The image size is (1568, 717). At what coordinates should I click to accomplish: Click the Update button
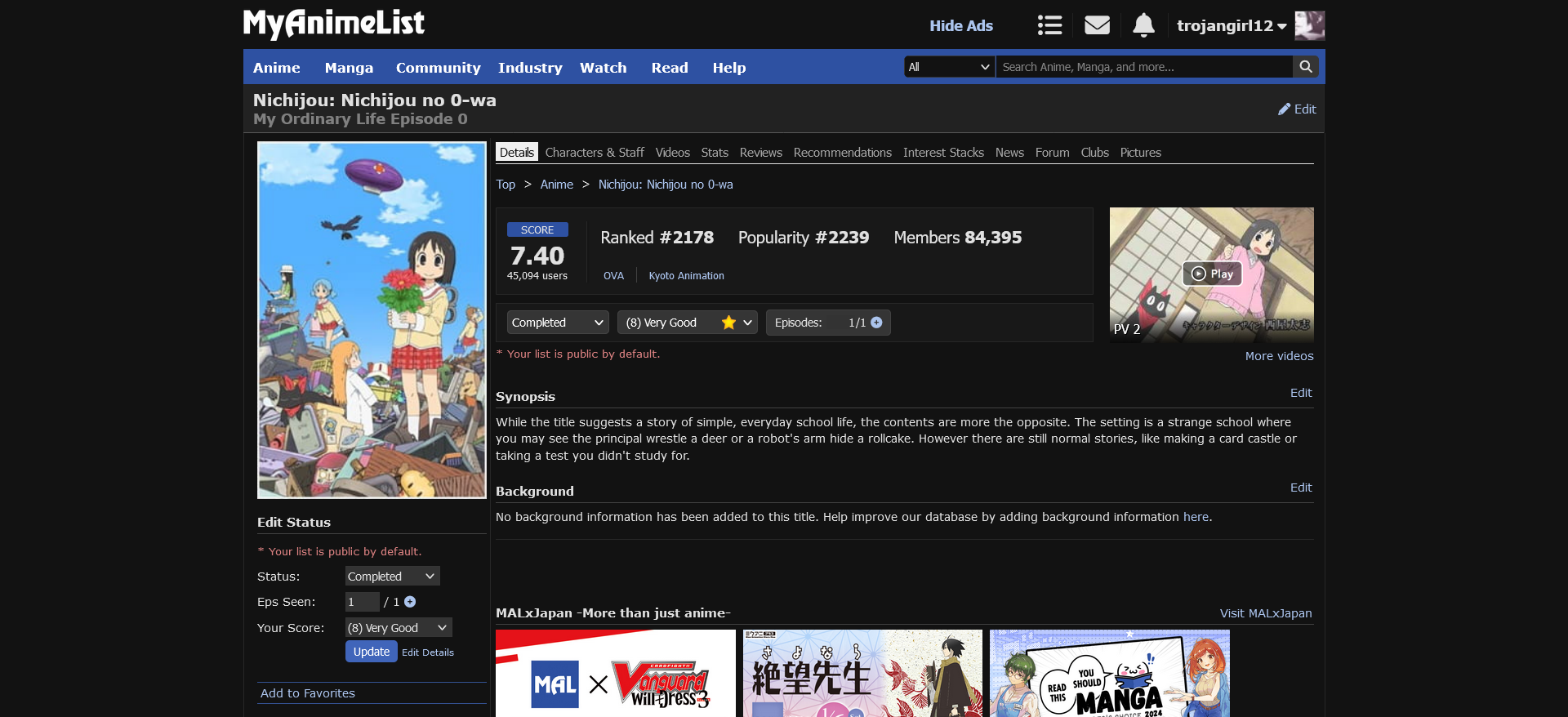point(372,652)
